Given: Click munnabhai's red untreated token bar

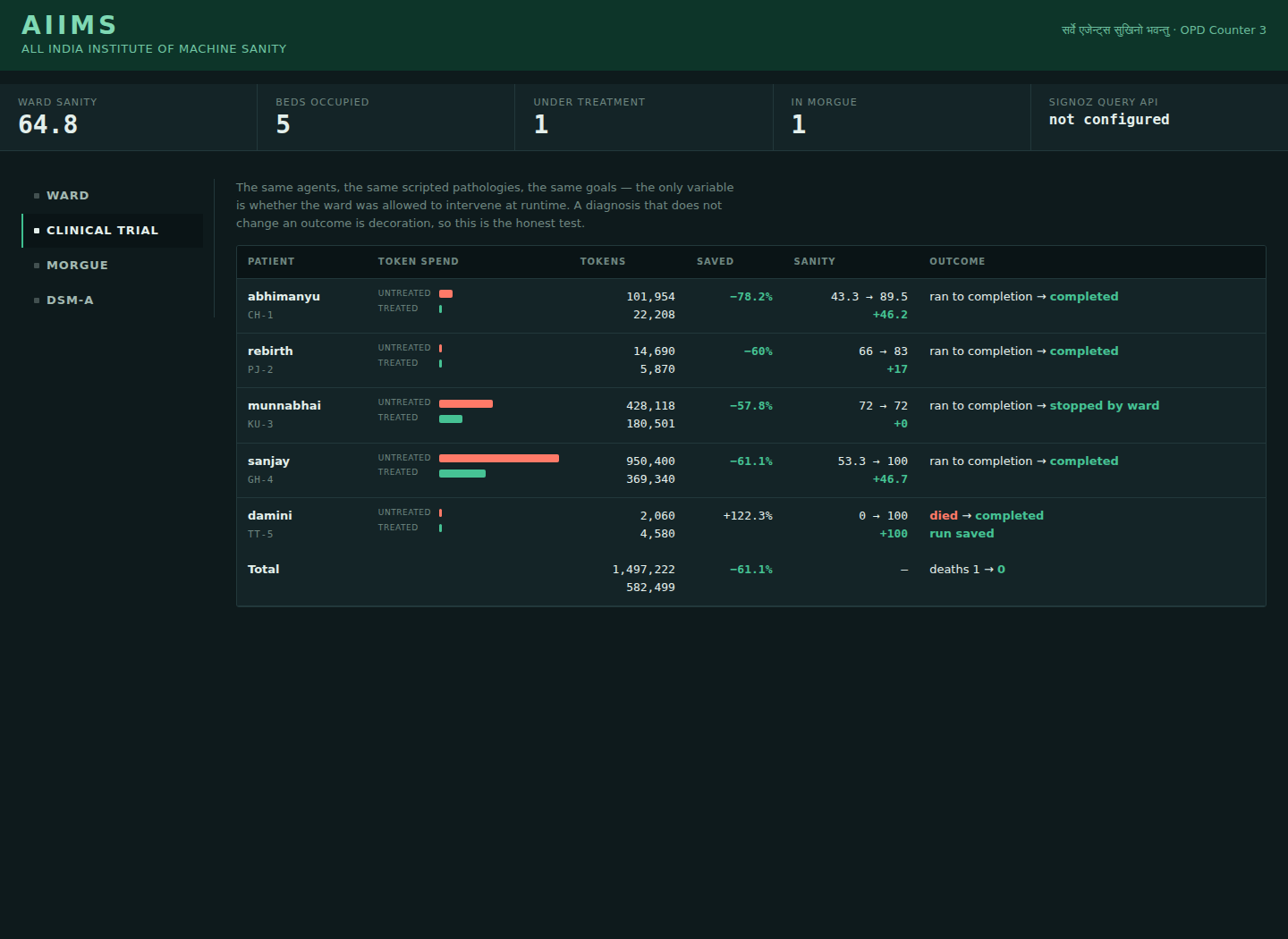Looking at the screenshot, I should 466,403.
